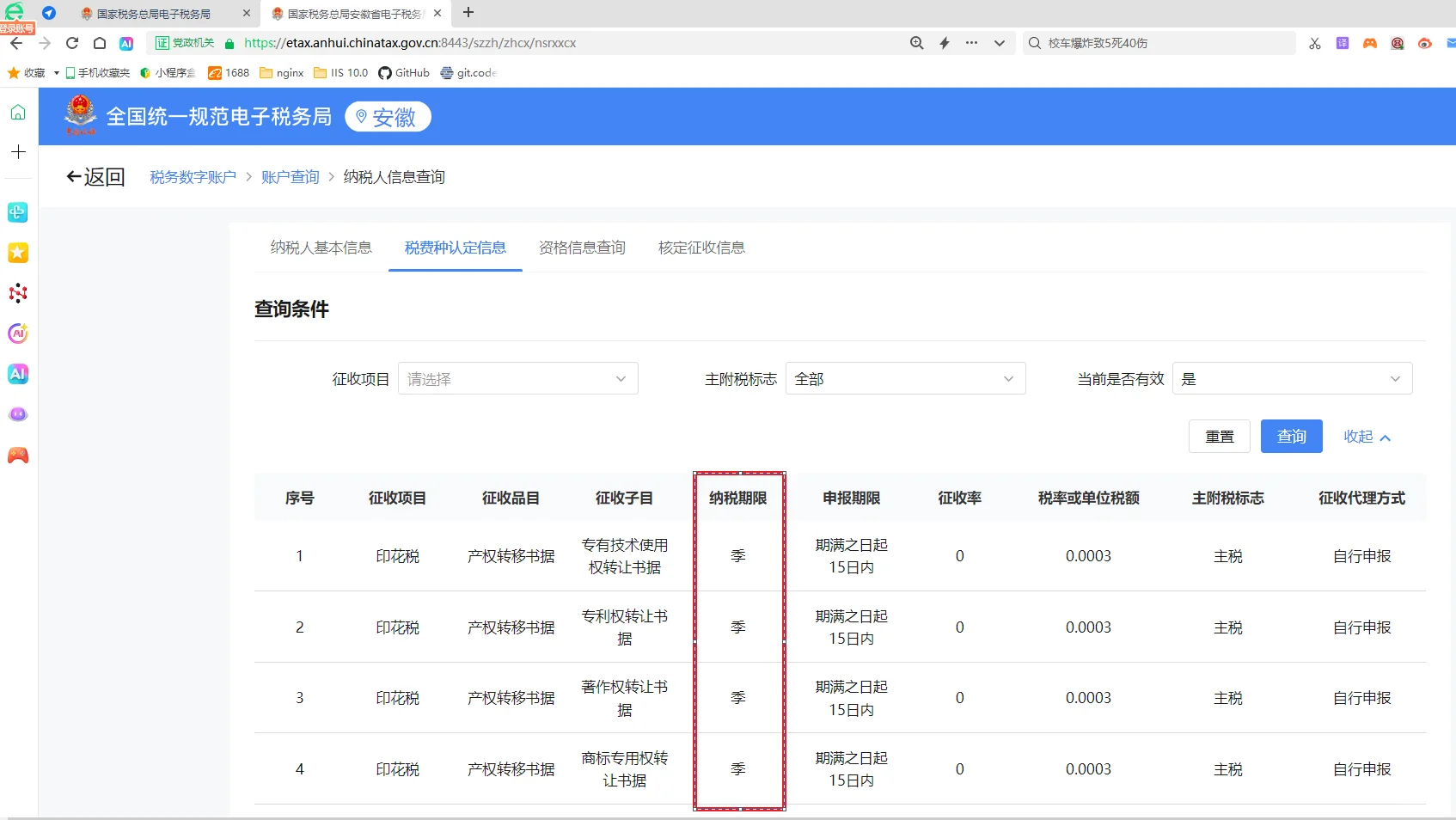Click the yellow star favorites sidebar icon

tap(18, 253)
